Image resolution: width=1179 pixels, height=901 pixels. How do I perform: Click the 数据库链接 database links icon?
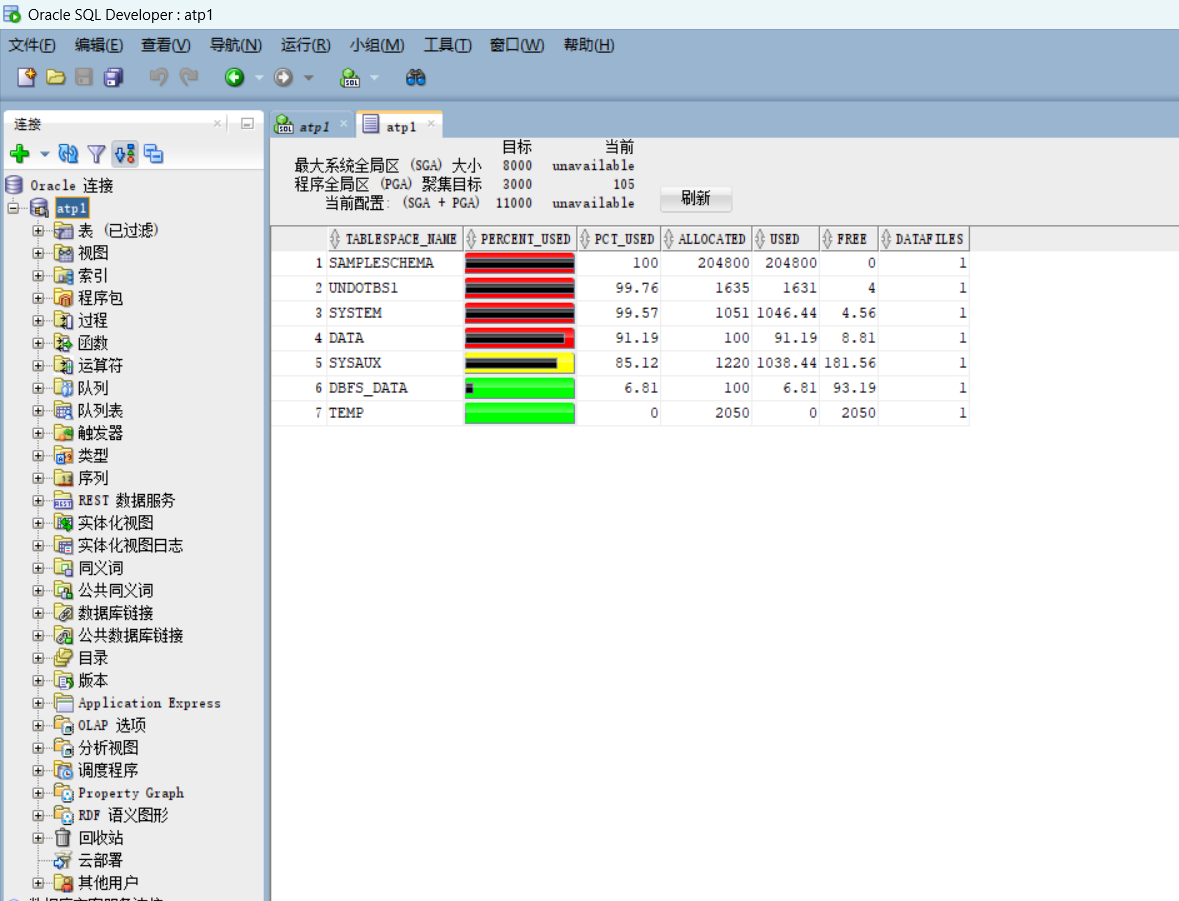point(64,613)
